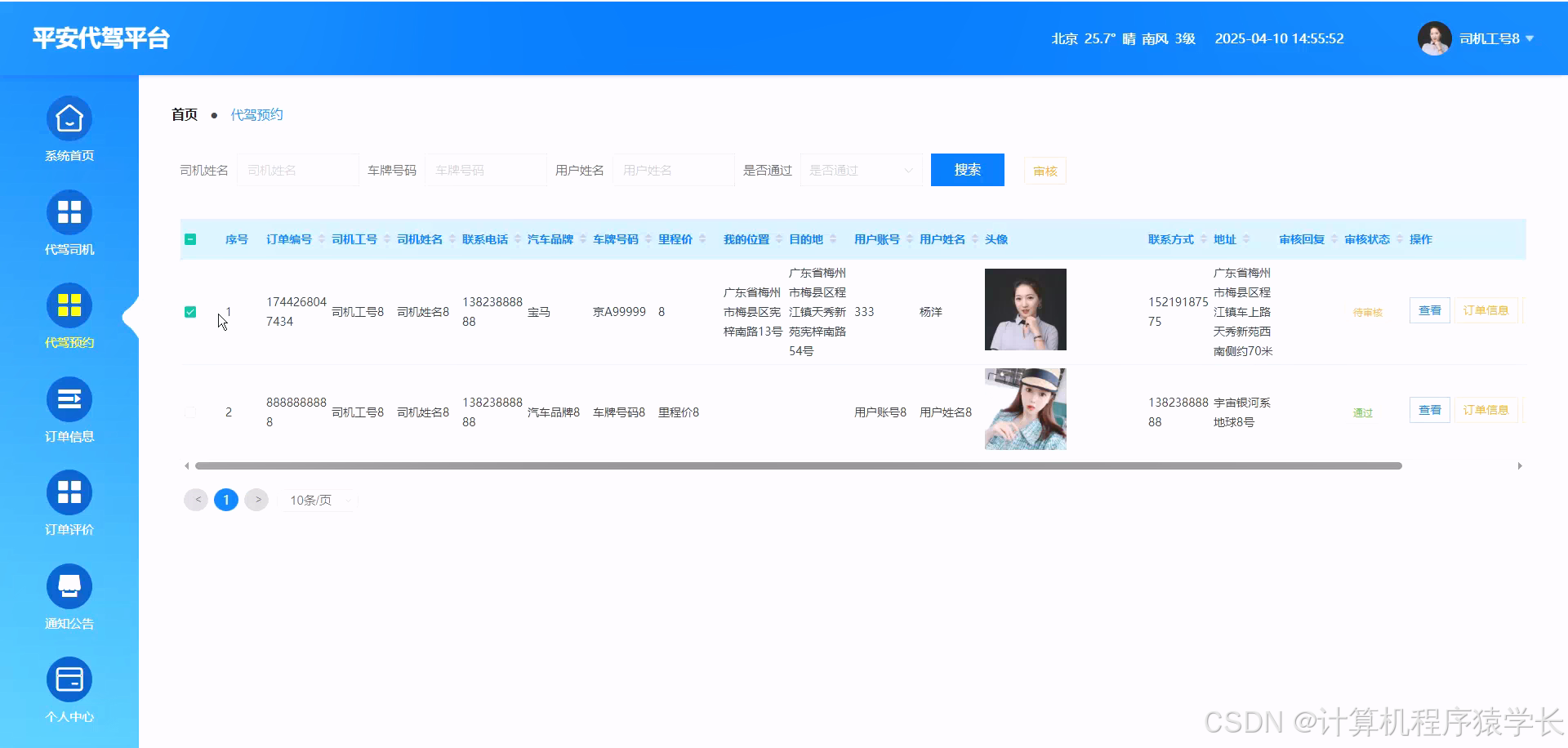Screen dimensions: 1568x748
Task: Click scrollbar right arrow
Action: click(x=1520, y=466)
